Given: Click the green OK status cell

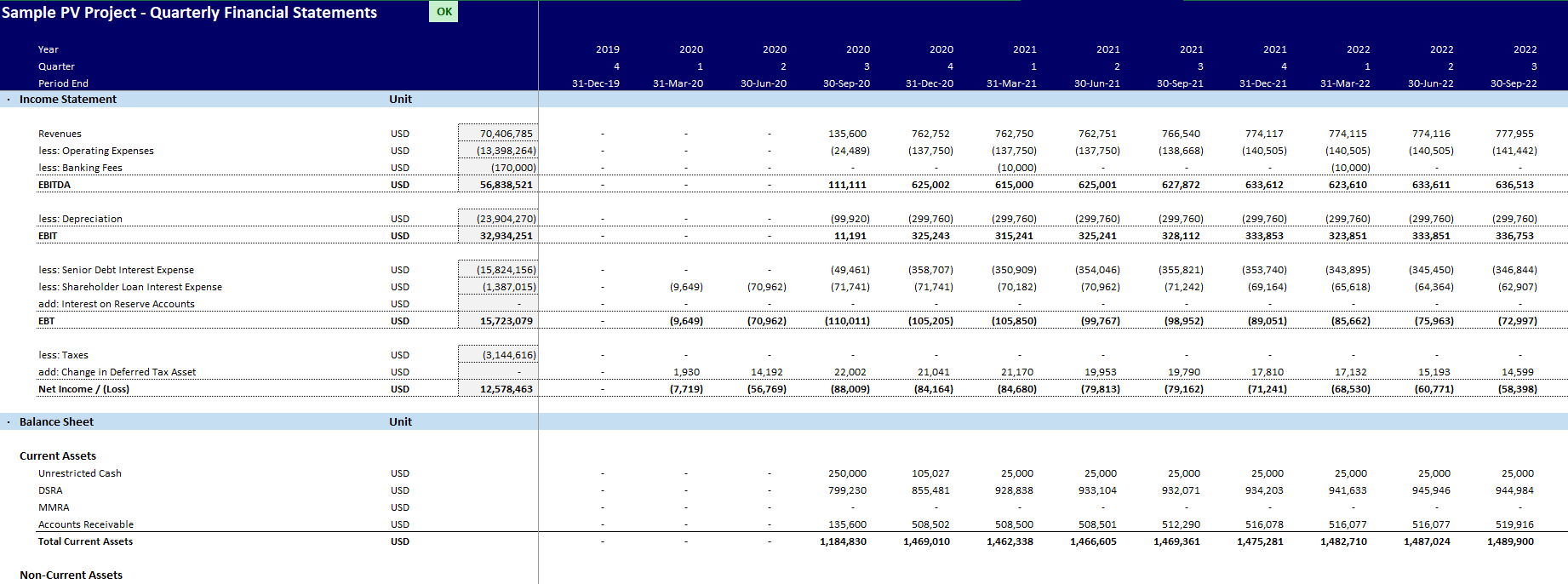Looking at the screenshot, I should click(x=444, y=11).
